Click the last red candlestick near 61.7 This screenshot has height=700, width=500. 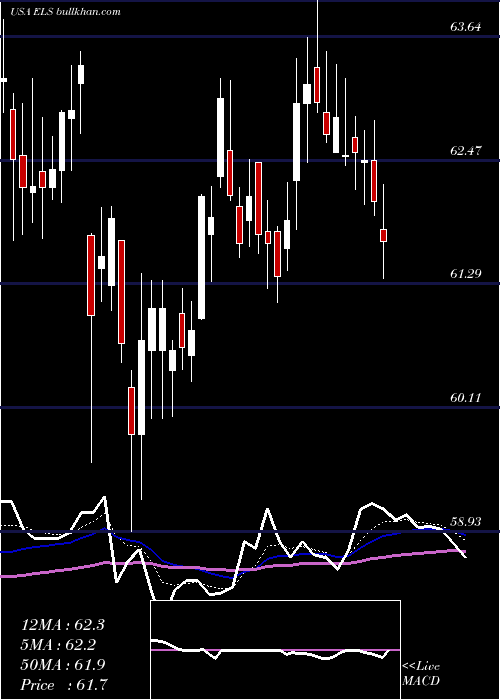click(383, 235)
